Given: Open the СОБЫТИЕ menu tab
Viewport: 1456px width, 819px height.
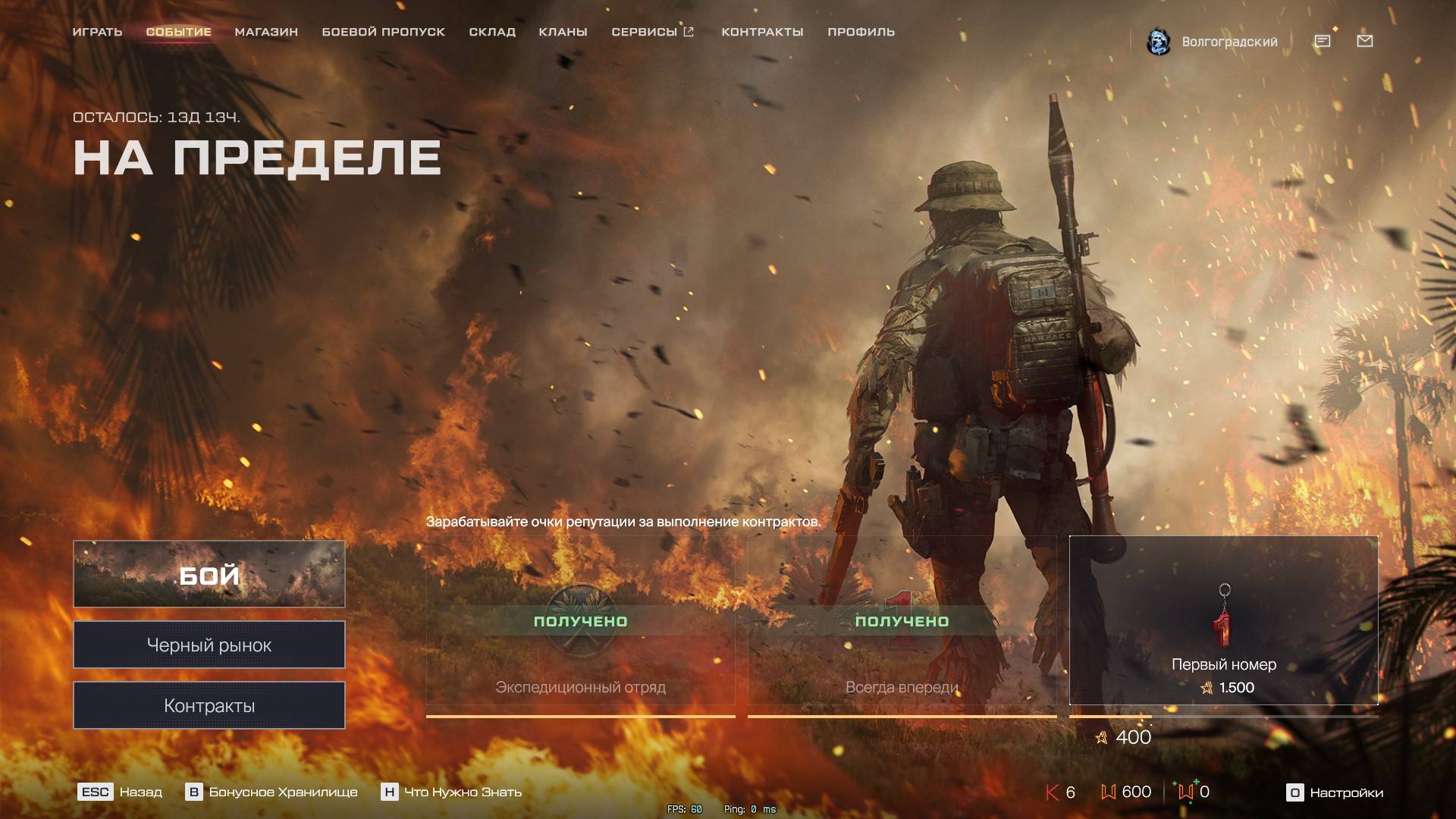Looking at the screenshot, I should pyautogui.click(x=178, y=32).
